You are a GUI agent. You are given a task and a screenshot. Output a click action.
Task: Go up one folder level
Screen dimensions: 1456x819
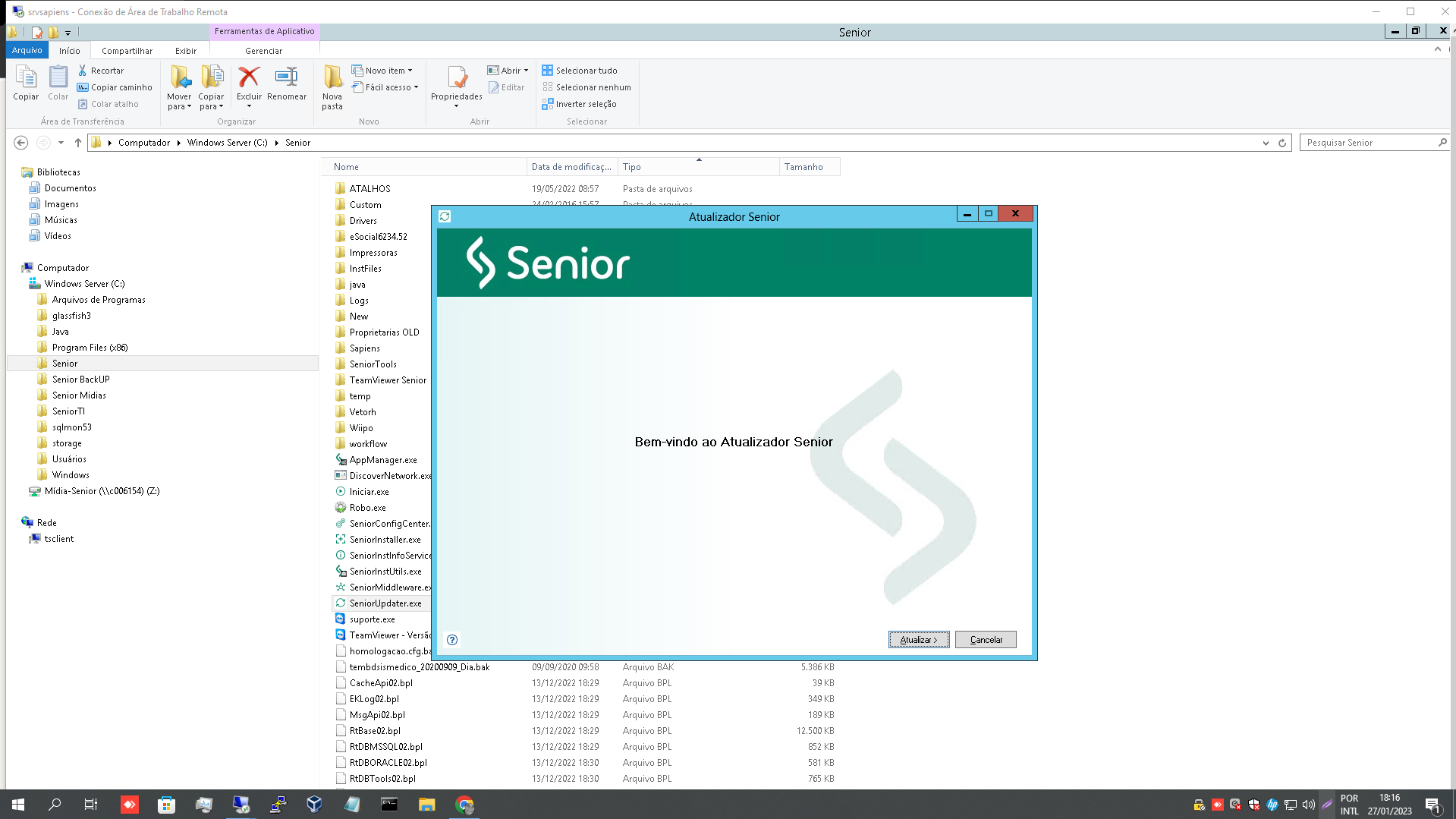click(x=77, y=143)
